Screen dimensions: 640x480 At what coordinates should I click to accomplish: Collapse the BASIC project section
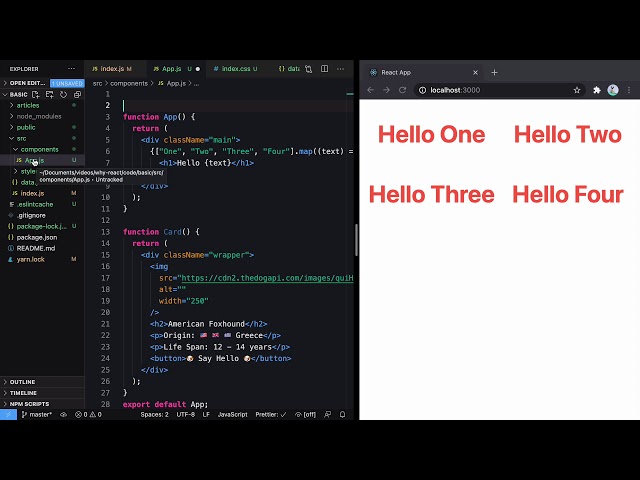coord(15,94)
